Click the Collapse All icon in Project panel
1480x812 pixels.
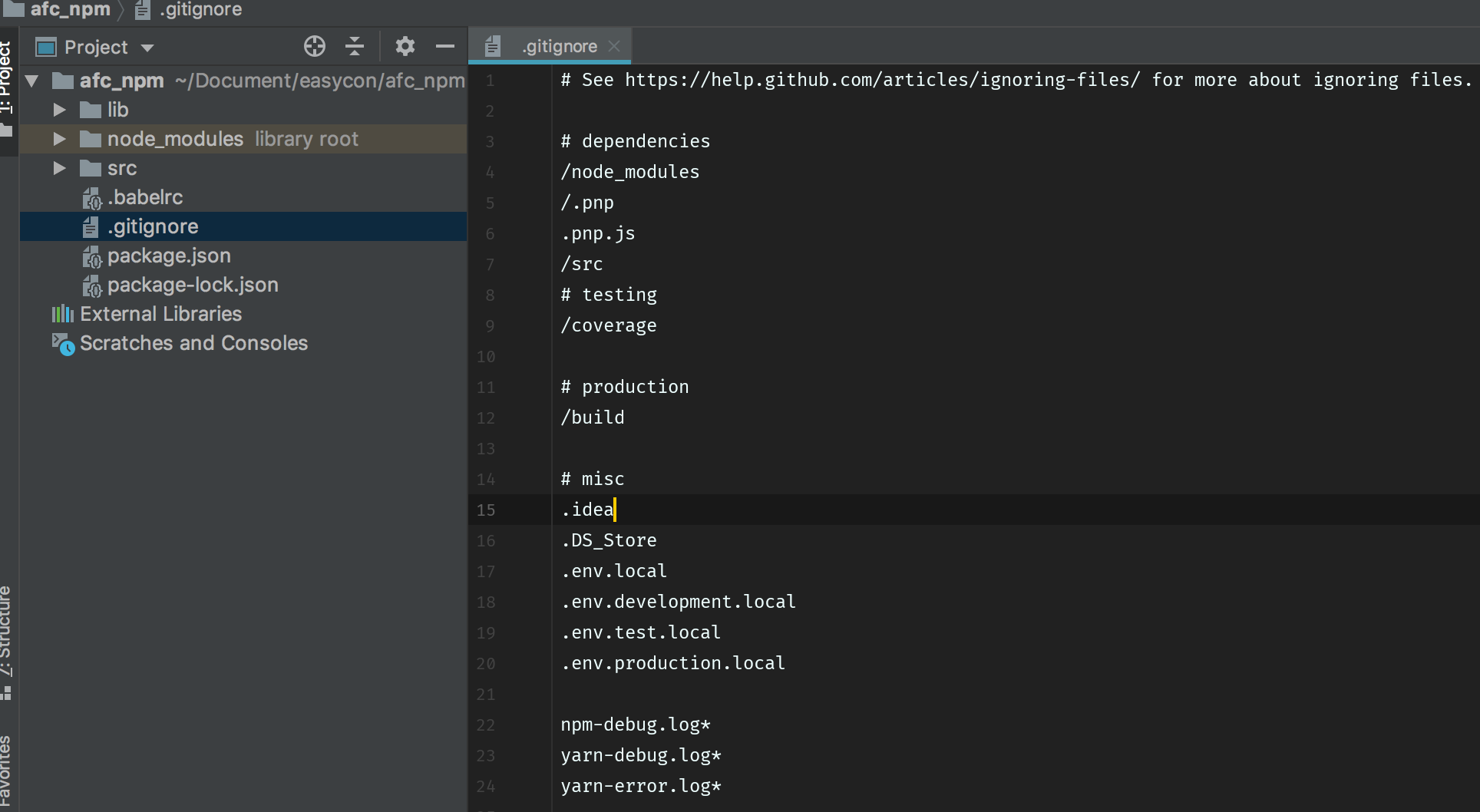[355, 47]
